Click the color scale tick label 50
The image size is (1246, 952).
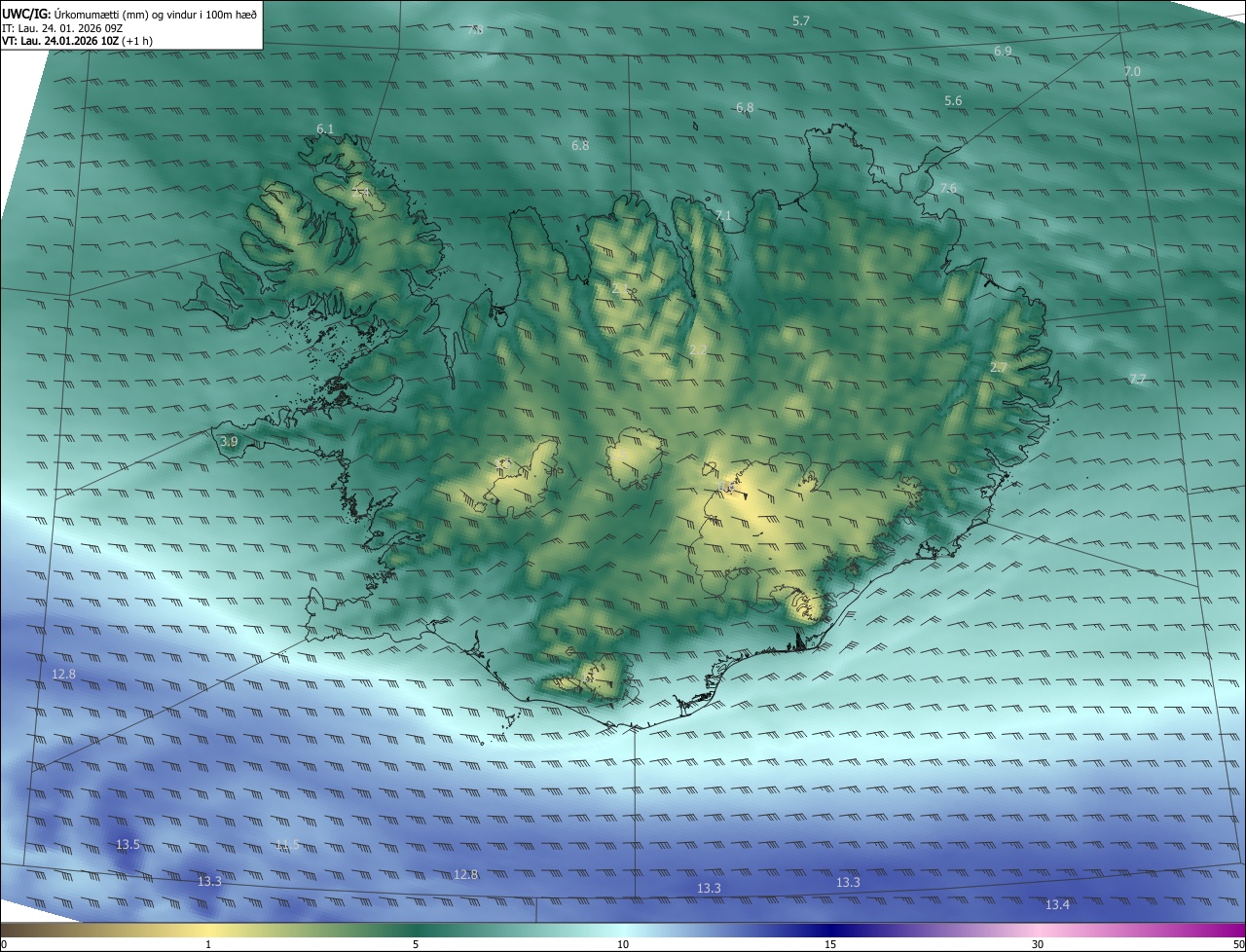click(1238, 944)
